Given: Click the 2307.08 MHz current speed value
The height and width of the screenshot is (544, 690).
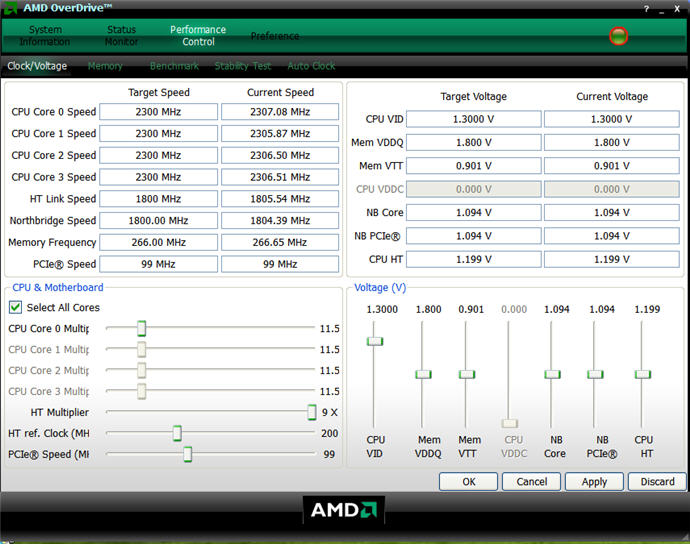Looking at the screenshot, I should coord(280,112).
